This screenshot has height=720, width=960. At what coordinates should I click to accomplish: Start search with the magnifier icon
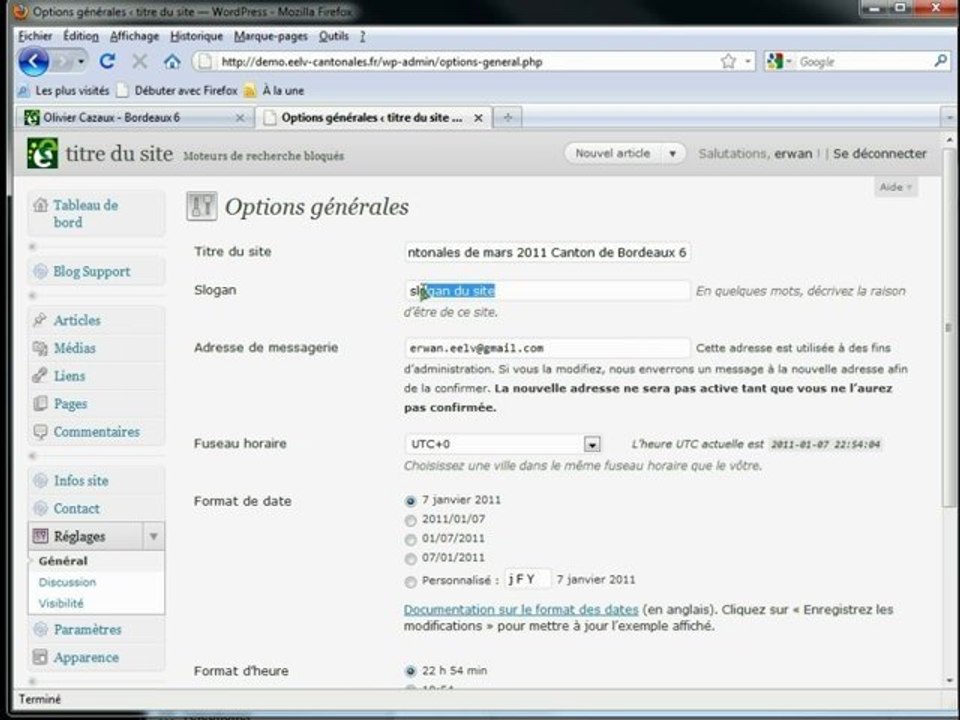[x=941, y=61]
